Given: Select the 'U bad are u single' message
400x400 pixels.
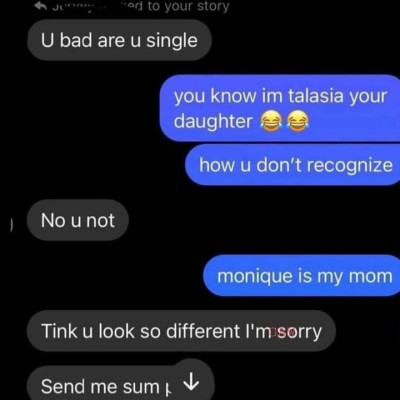Looking at the screenshot, I should point(119,40).
